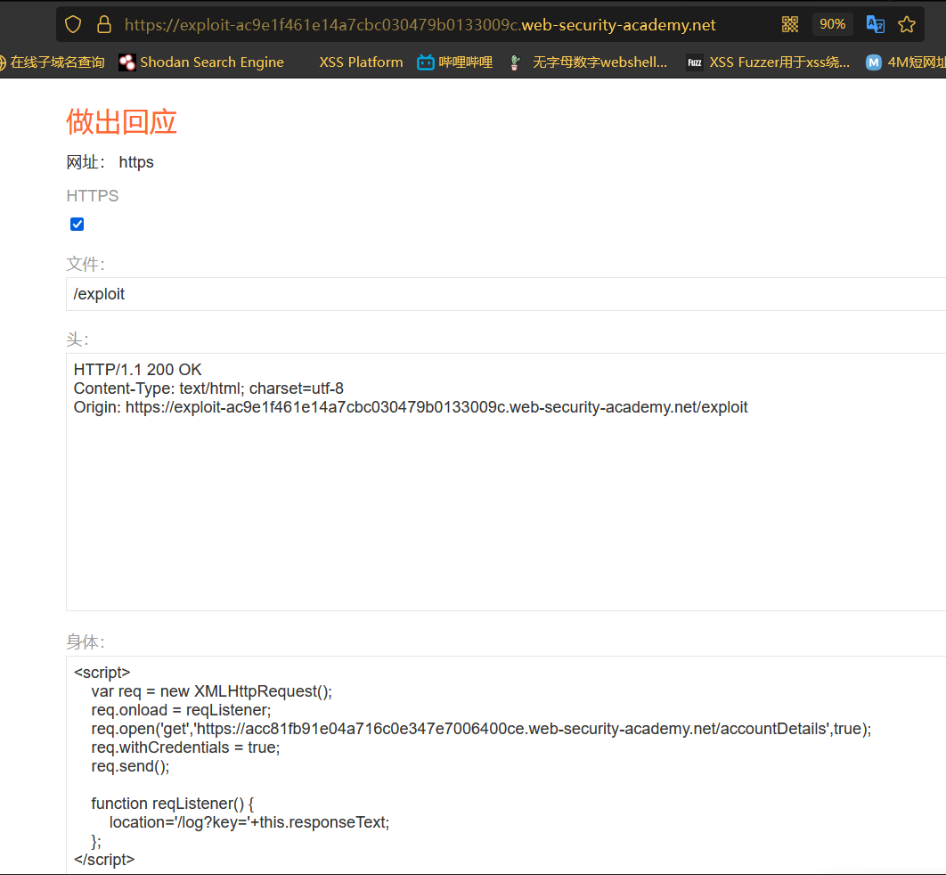Click the shield tracking protection icon
Image resolution: width=946 pixels, height=875 pixels.
point(73,25)
